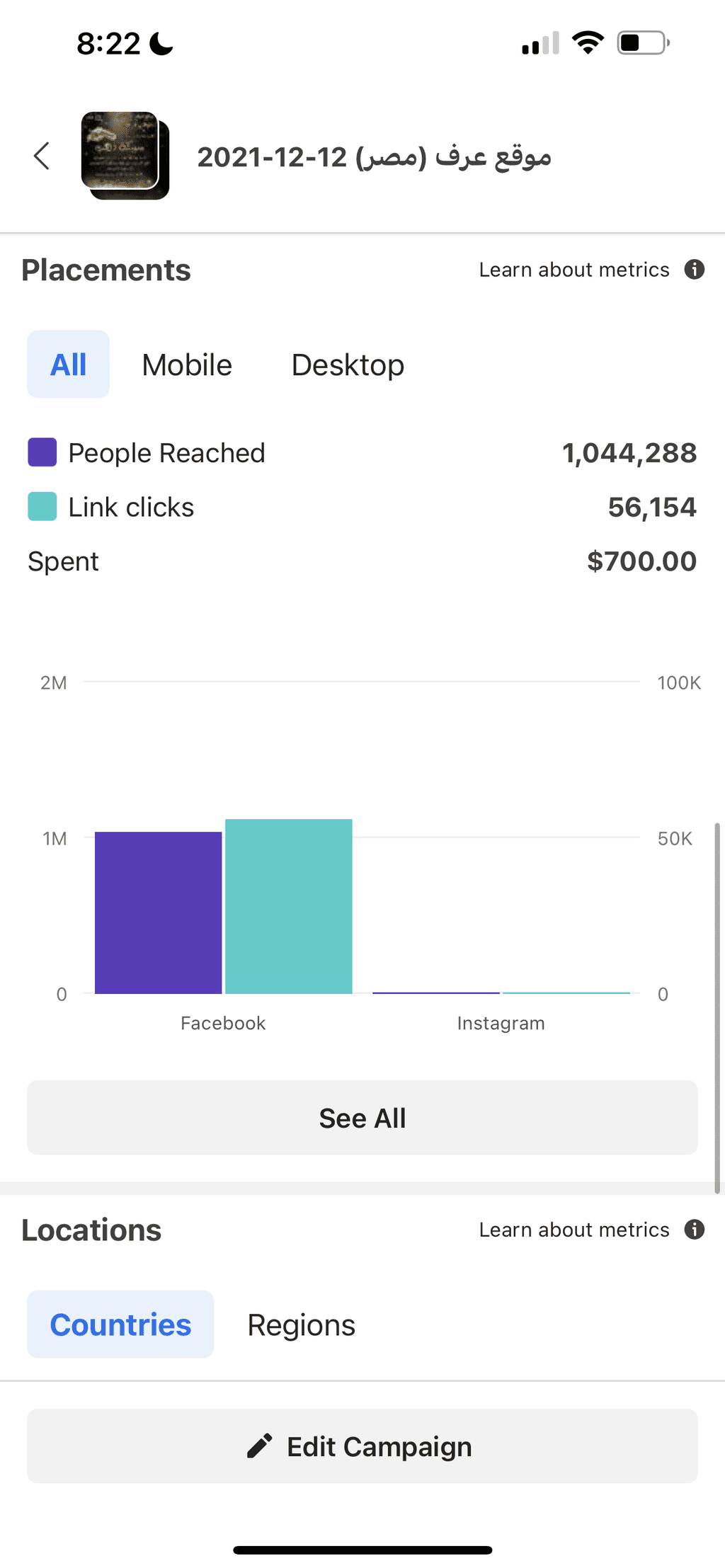
Task: Tap the pencil icon on Edit Campaign
Action: point(260,1446)
